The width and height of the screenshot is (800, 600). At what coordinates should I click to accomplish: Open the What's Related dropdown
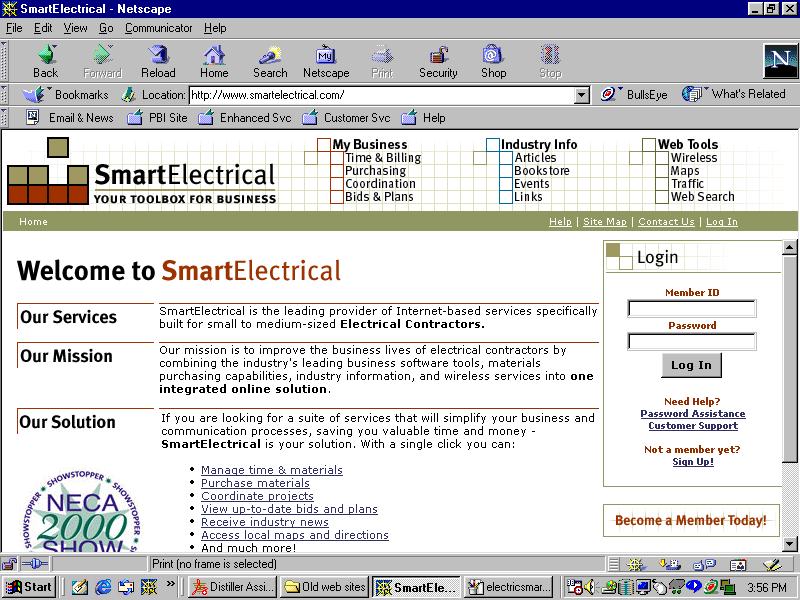coord(734,94)
